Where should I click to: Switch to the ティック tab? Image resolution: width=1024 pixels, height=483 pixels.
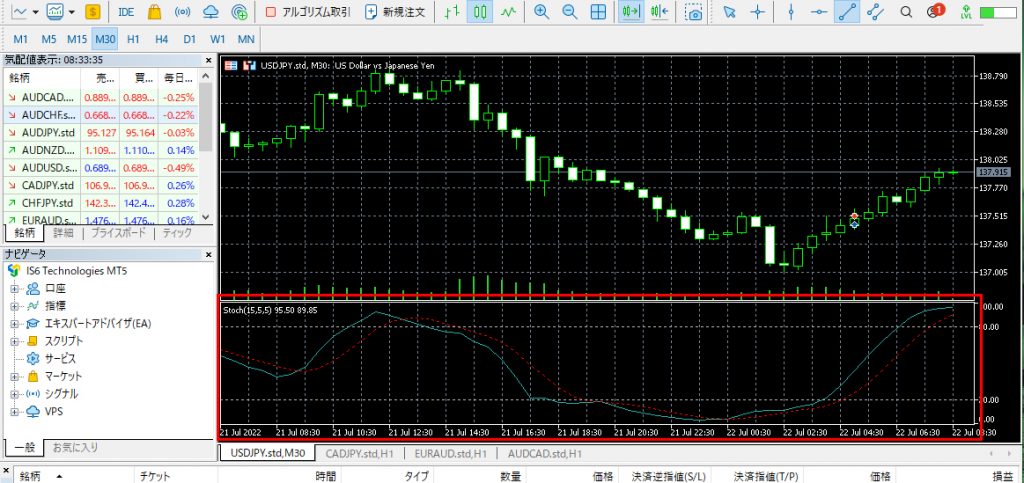coord(177,232)
